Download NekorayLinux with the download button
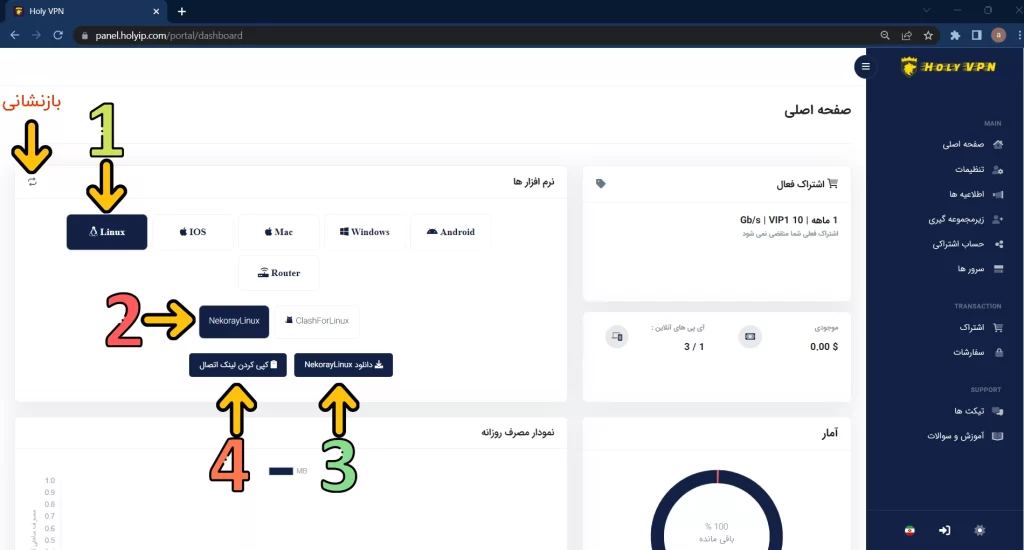The image size is (1024, 550). pyautogui.click(x=343, y=365)
